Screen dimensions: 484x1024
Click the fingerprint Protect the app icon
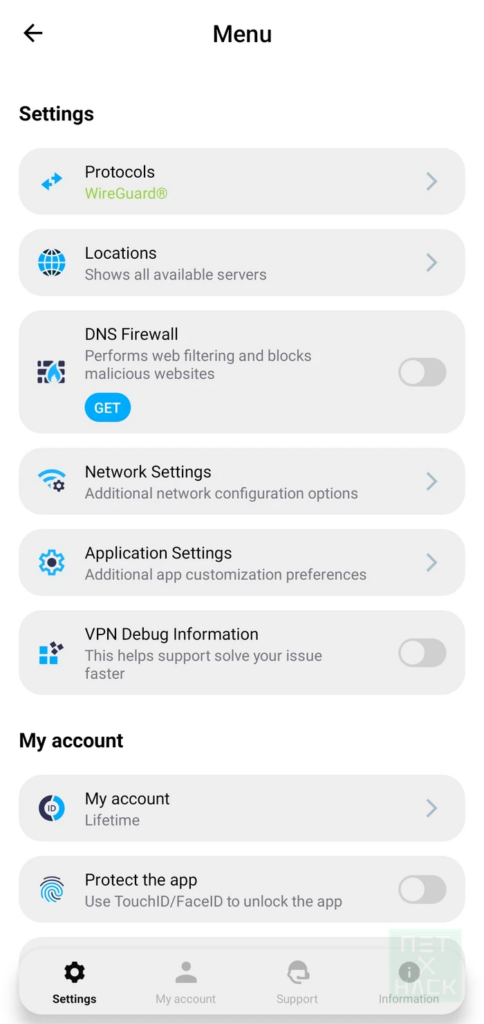click(x=52, y=889)
